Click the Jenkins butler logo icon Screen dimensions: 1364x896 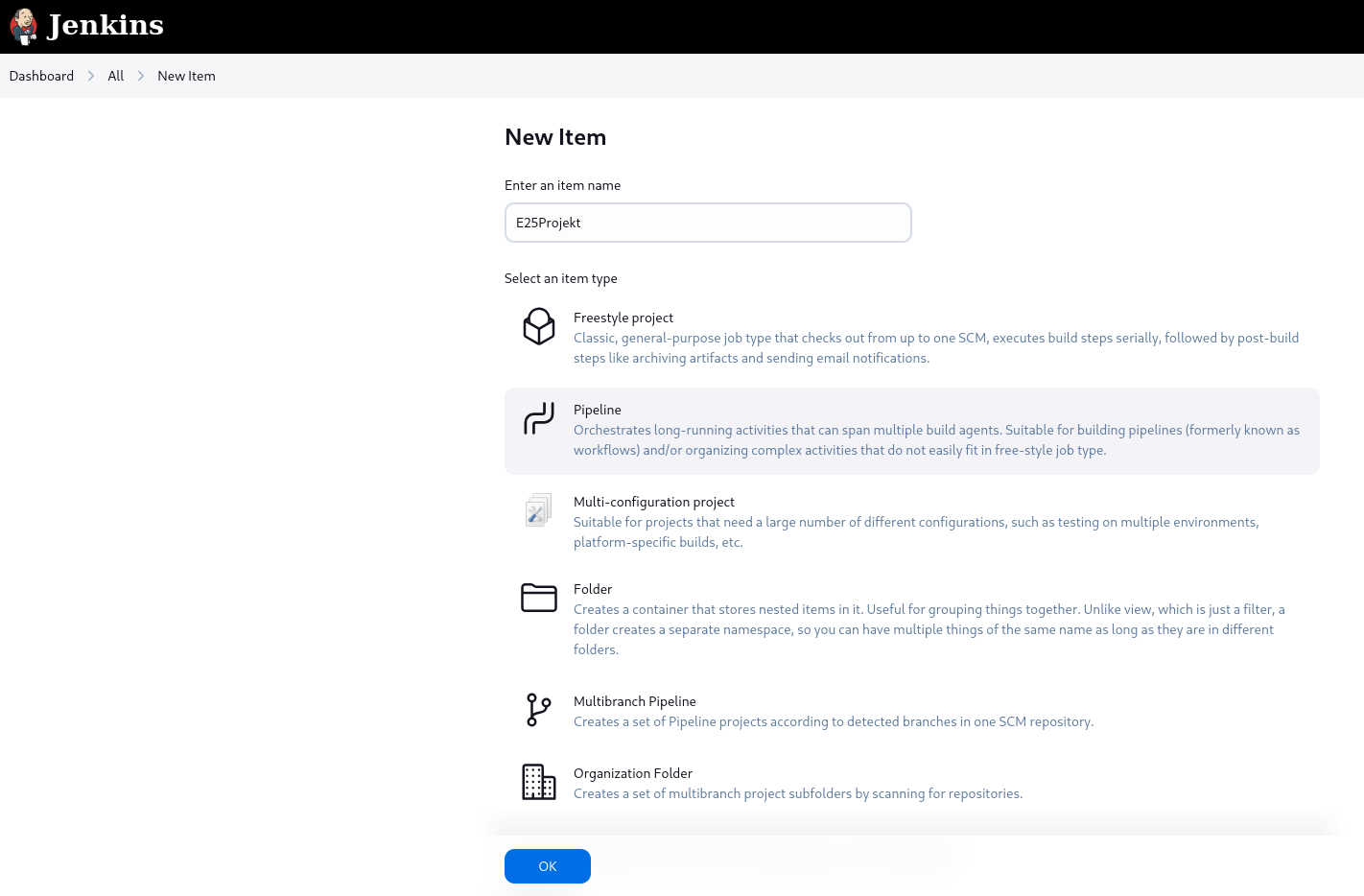pyautogui.click(x=24, y=27)
